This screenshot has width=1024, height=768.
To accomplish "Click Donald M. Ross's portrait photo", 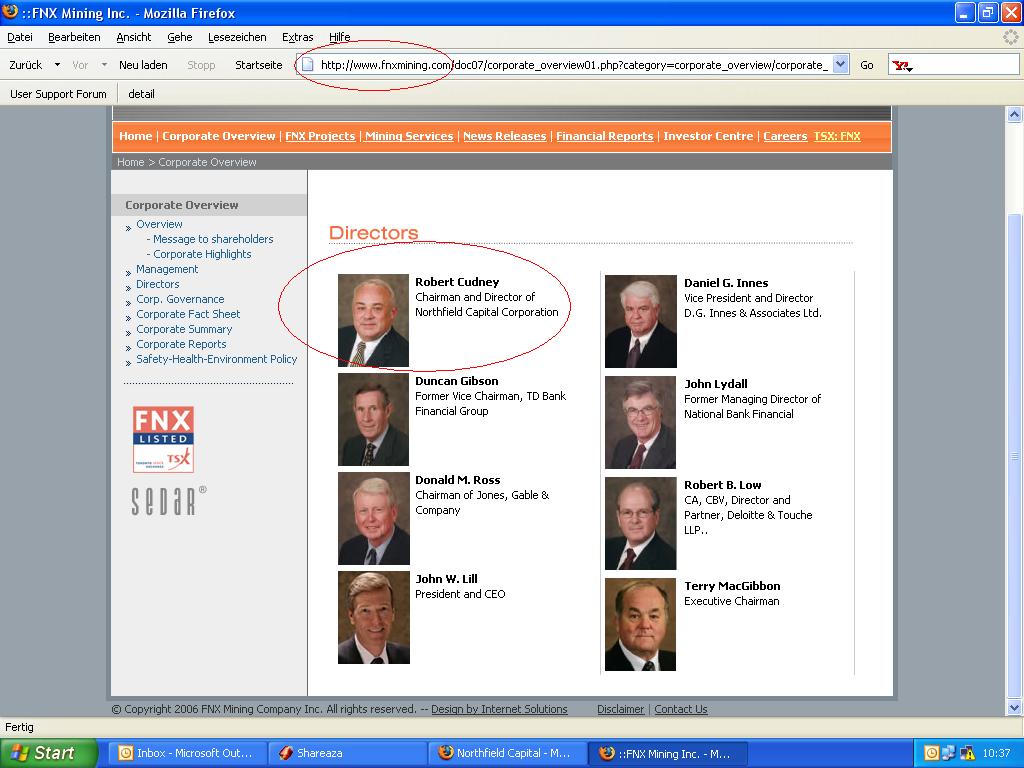I will [x=374, y=519].
